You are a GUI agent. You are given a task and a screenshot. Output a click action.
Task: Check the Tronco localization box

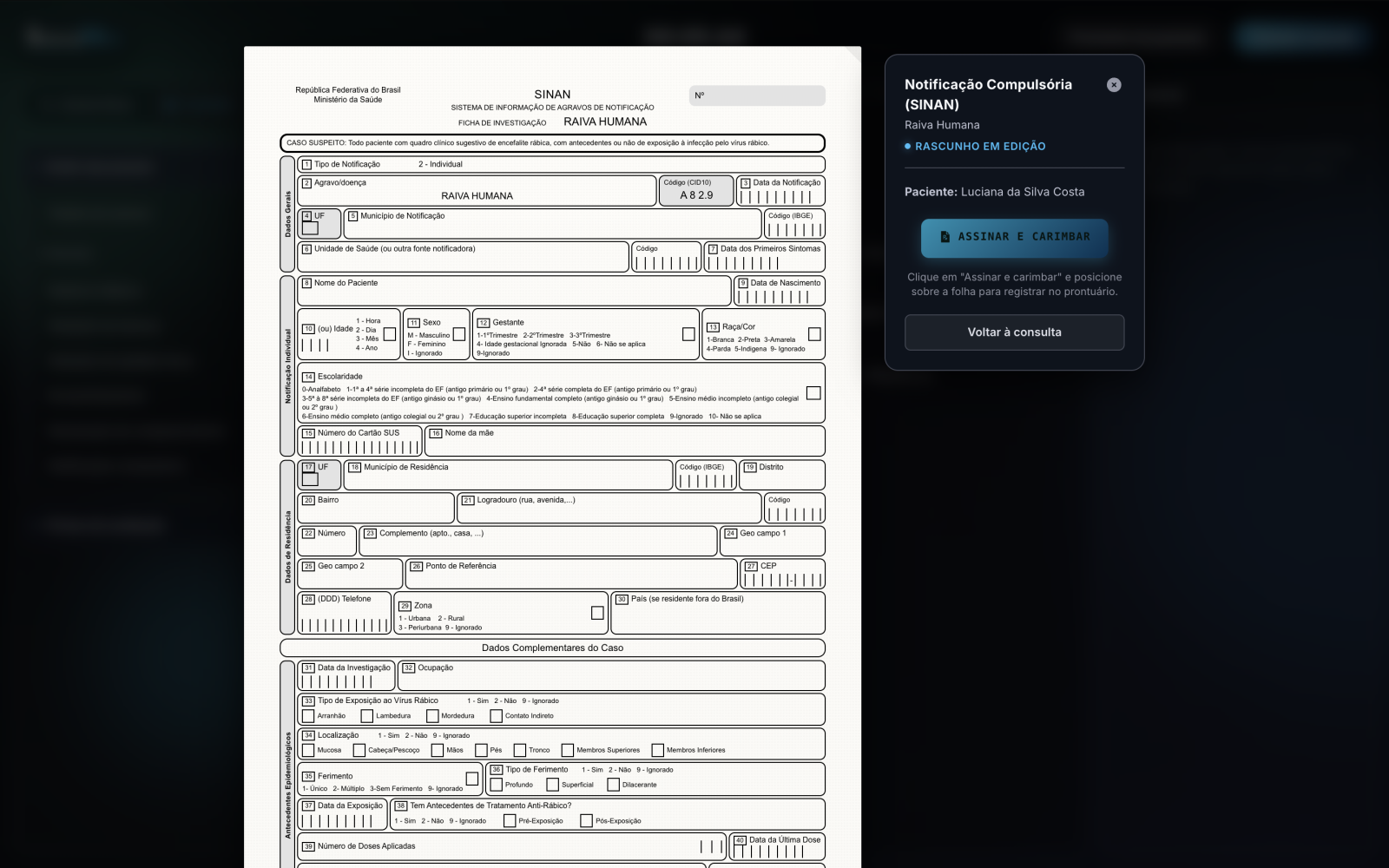pyautogui.click(x=520, y=750)
